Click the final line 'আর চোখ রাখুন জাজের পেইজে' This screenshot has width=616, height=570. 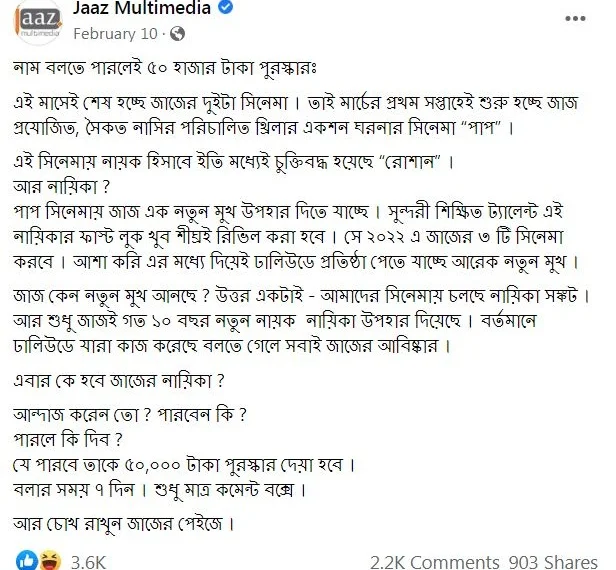(124, 524)
